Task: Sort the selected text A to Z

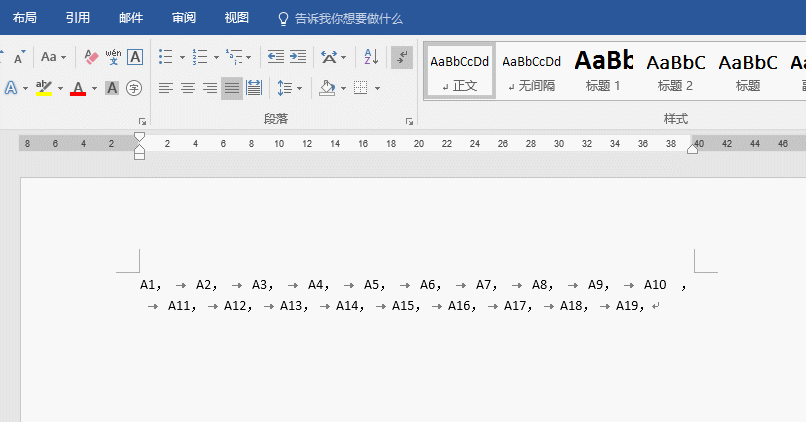Action: [370, 57]
